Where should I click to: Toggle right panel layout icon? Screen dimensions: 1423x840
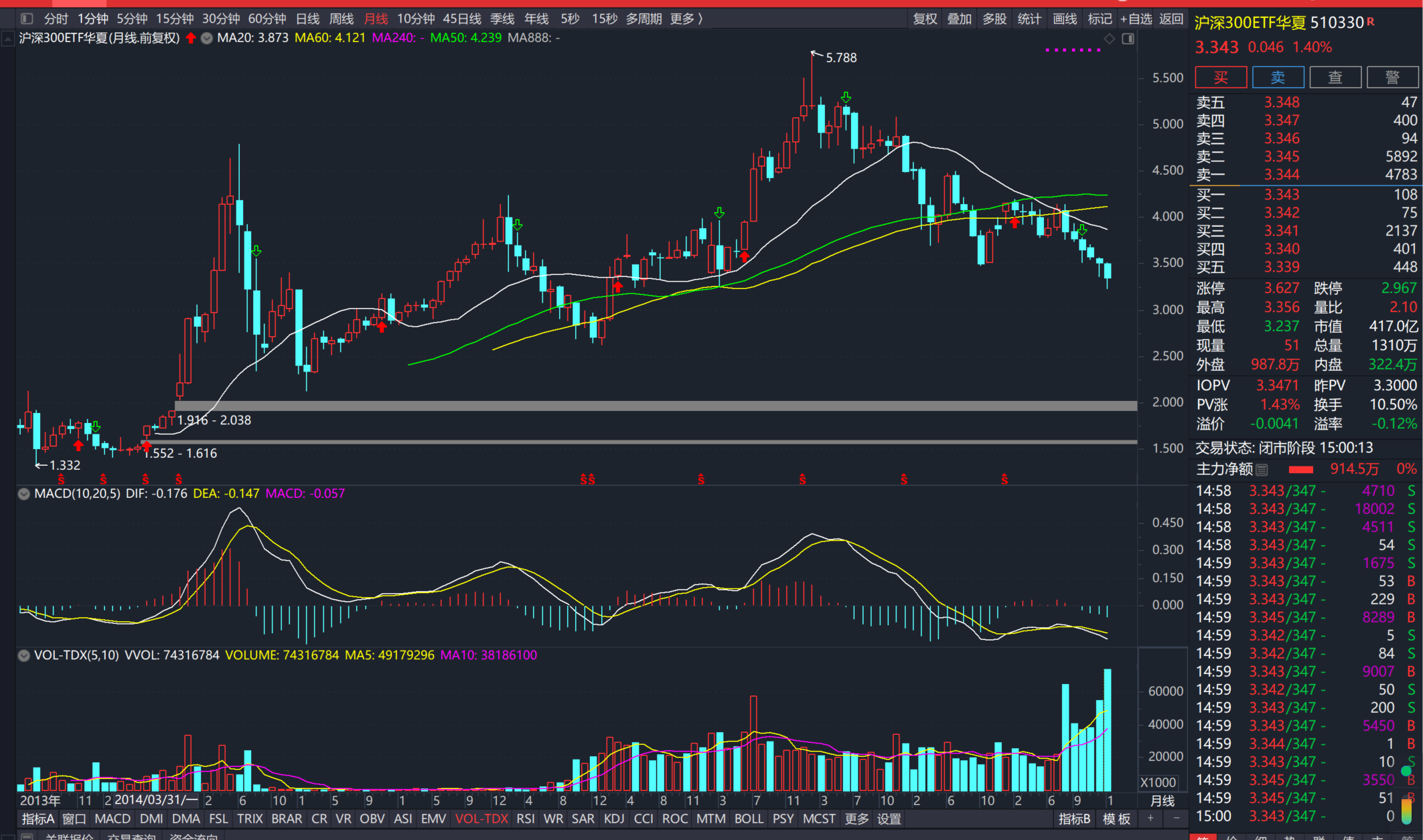point(1128,39)
